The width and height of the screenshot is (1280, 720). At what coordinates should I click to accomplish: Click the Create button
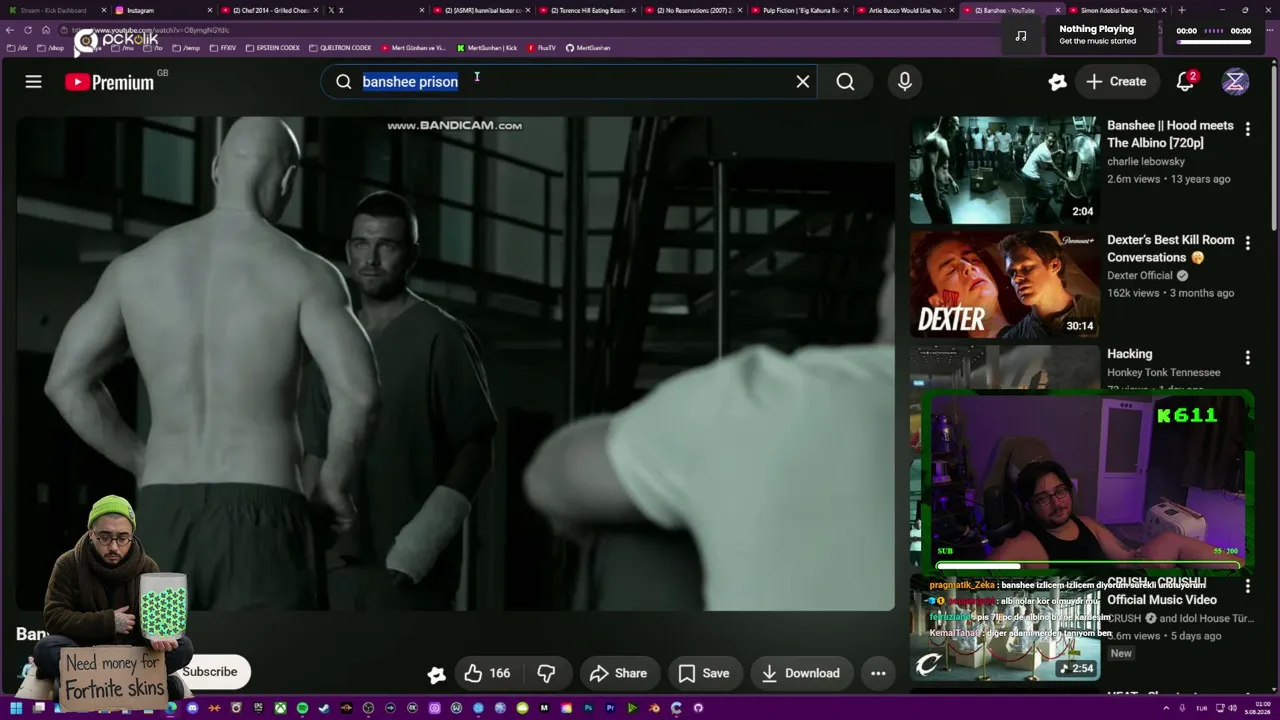pyautogui.click(x=1116, y=82)
